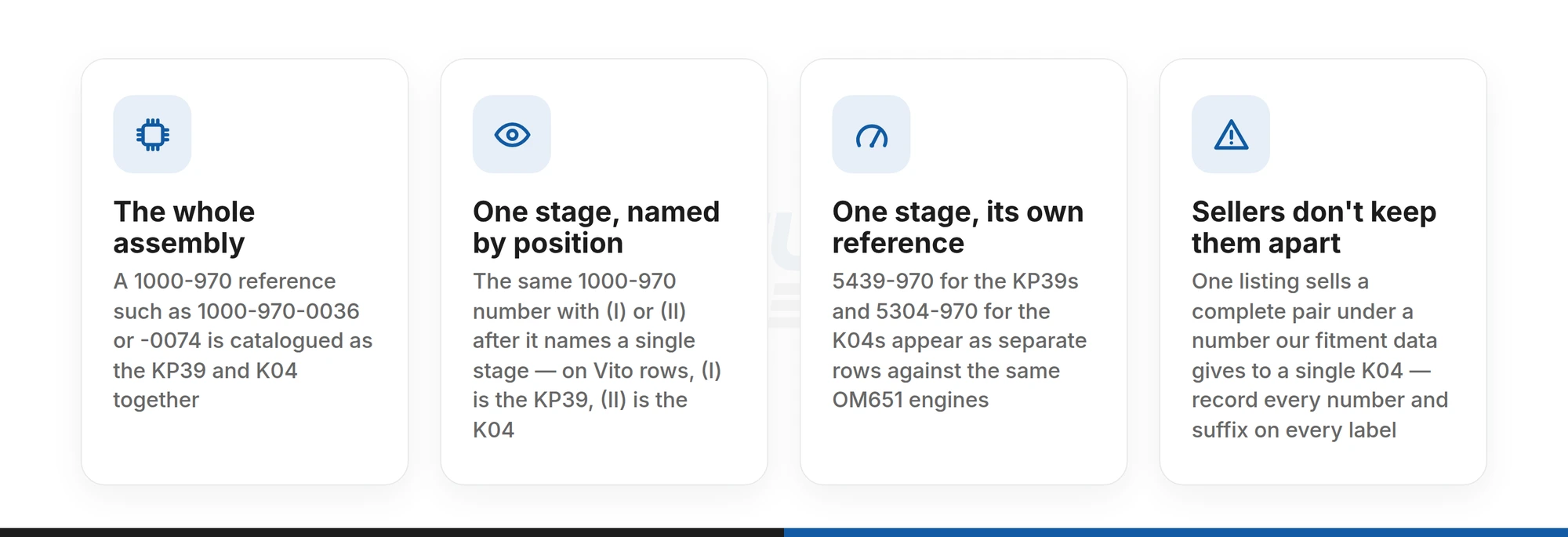Click paragraph starting 'One listing sells a complete pair'
1568x537 pixels.
click(1320, 355)
